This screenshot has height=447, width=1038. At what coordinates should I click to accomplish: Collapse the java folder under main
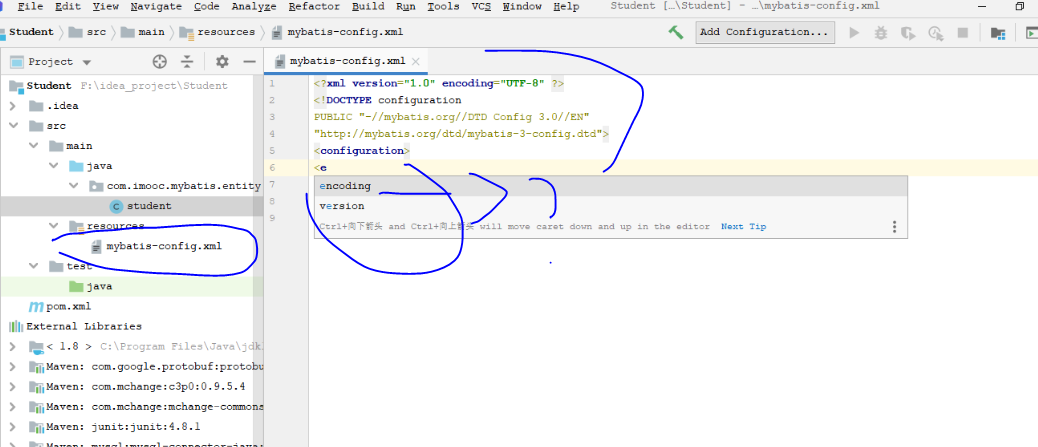54,166
